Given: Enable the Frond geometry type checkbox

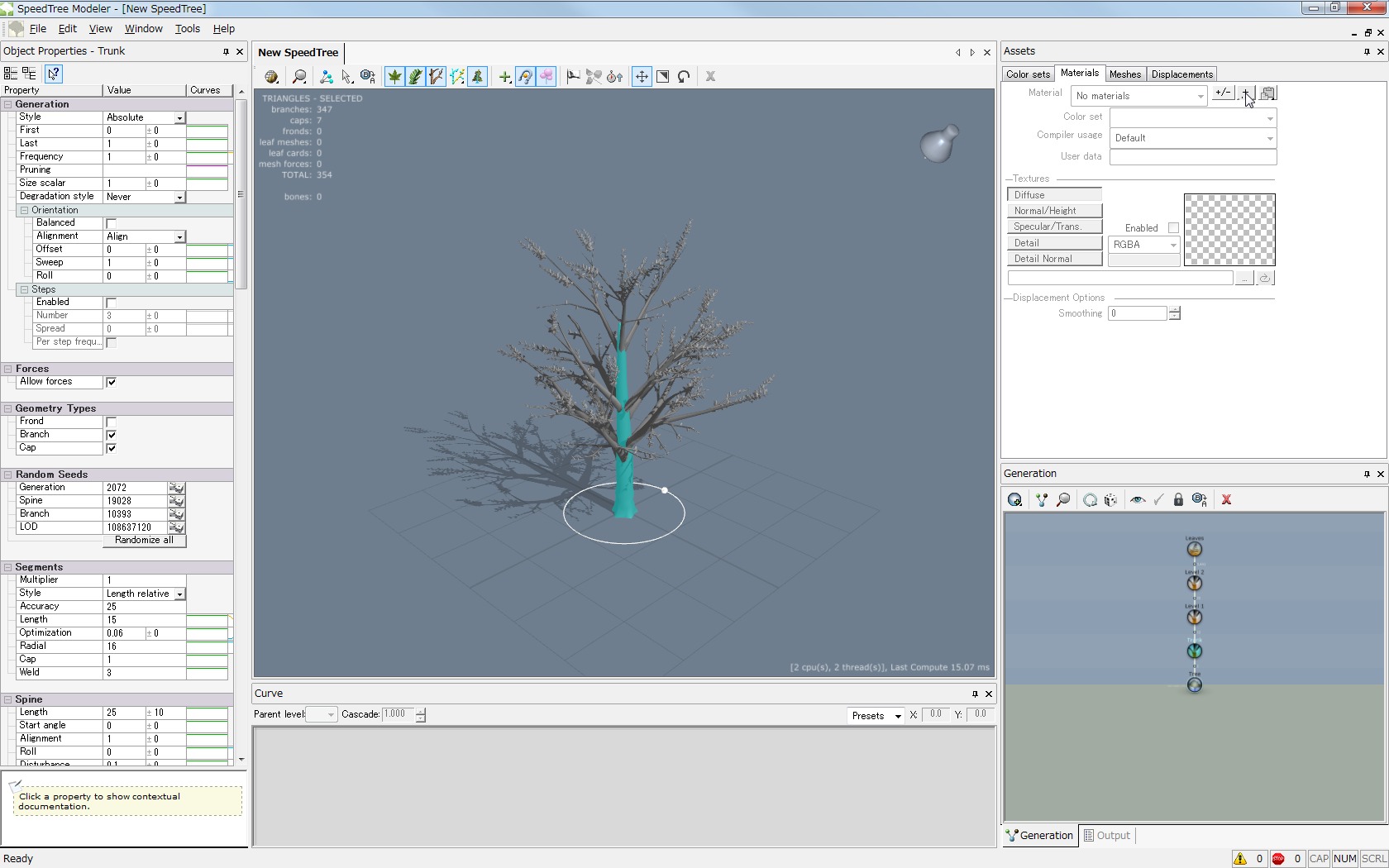Looking at the screenshot, I should click(112, 422).
